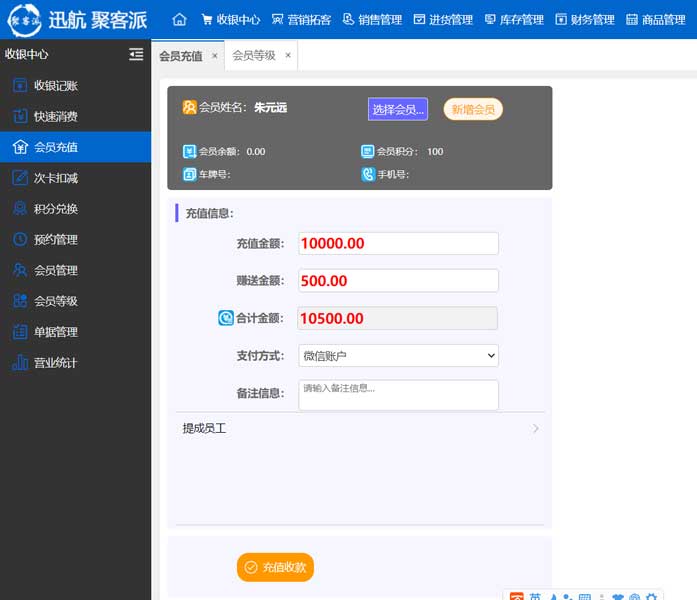Select 快速消费 in the sidebar
697x600 pixels.
click(x=76, y=116)
